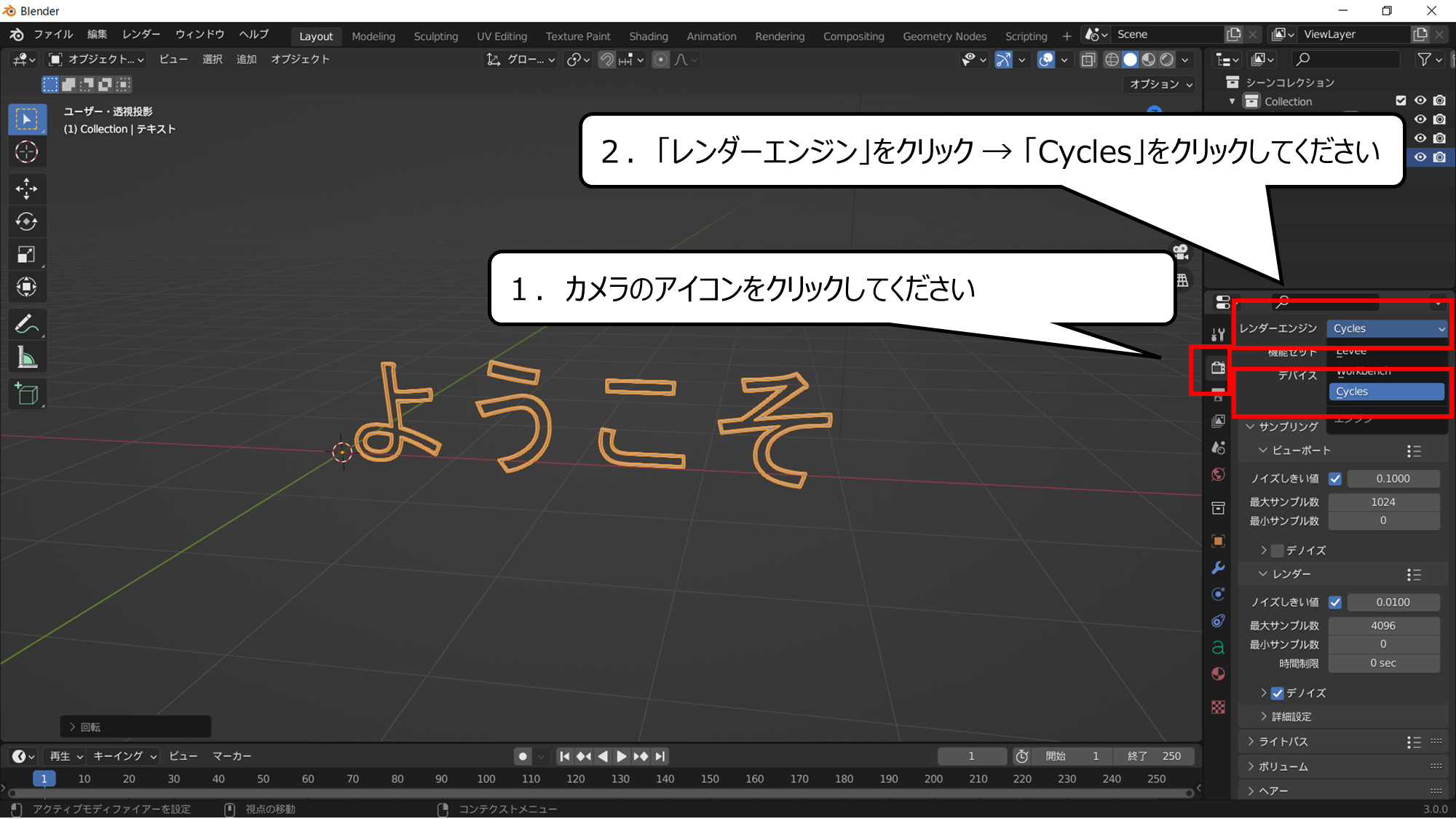Open the Modifiers blue wrench tab
The image size is (1456, 819).
coord(1218,568)
